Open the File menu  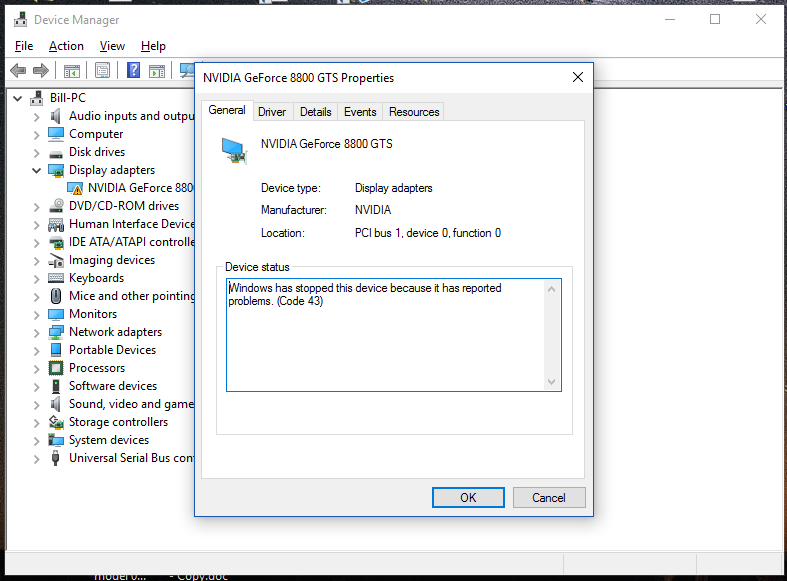[x=24, y=46]
